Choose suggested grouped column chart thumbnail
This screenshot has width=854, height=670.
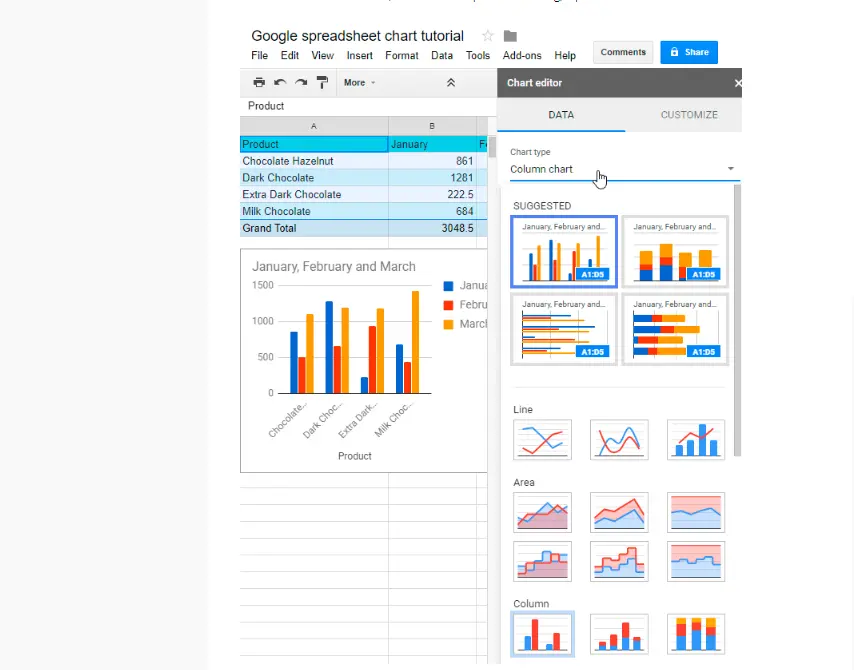(x=564, y=252)
